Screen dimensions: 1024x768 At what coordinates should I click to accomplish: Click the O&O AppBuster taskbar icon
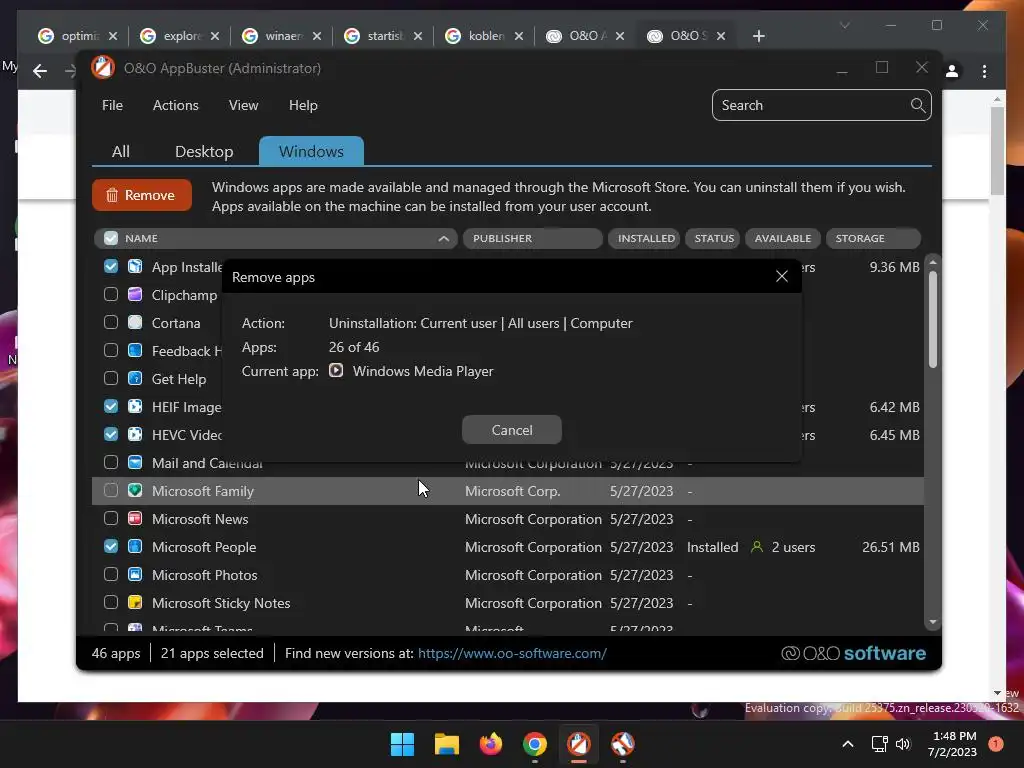pos(579,744)
